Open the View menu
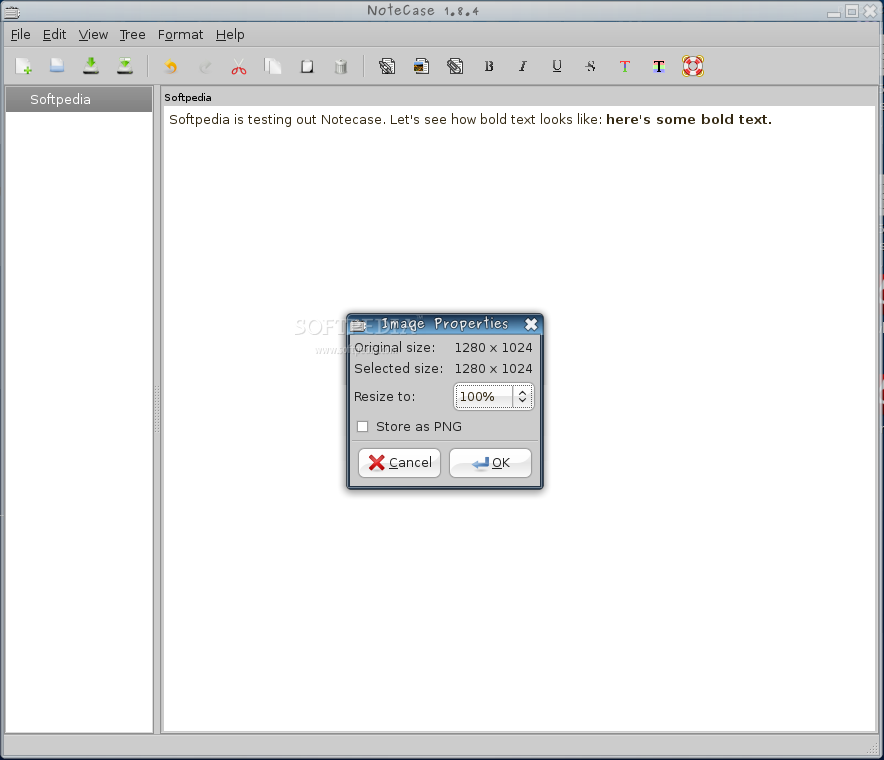The image size is (884, 760). (93, 34)
